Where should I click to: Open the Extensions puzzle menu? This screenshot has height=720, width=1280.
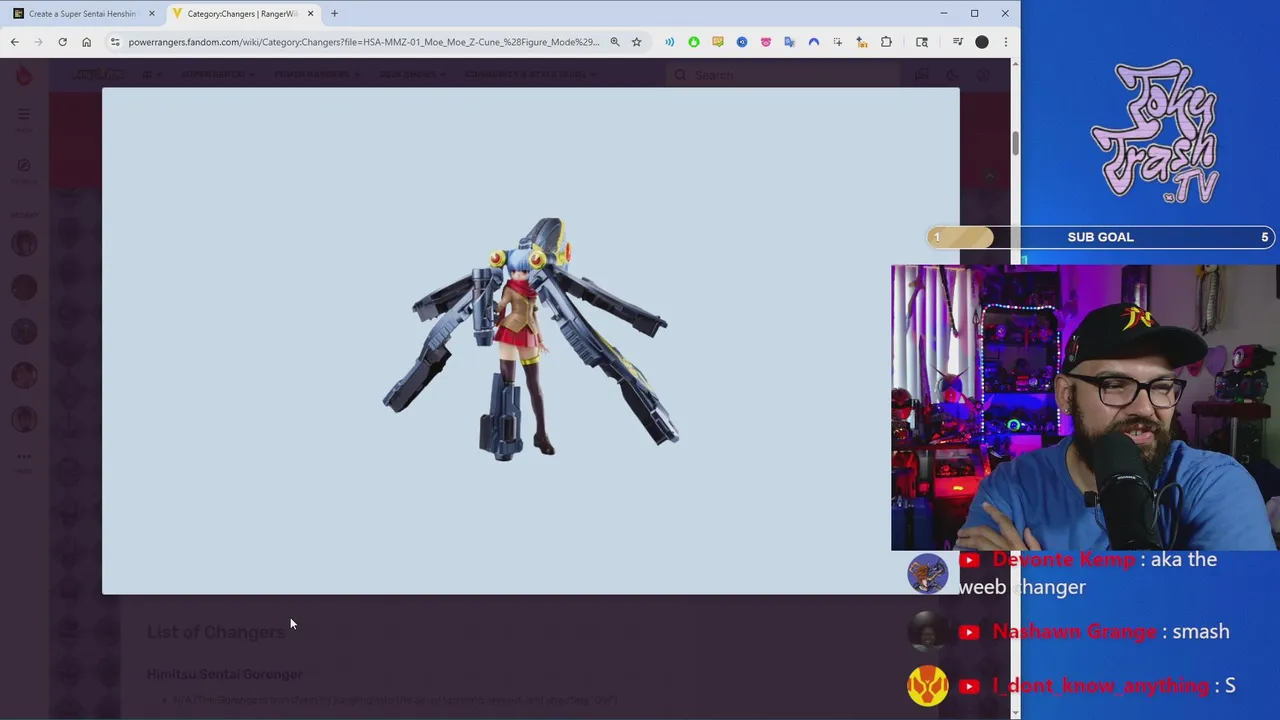pos(886,42)
